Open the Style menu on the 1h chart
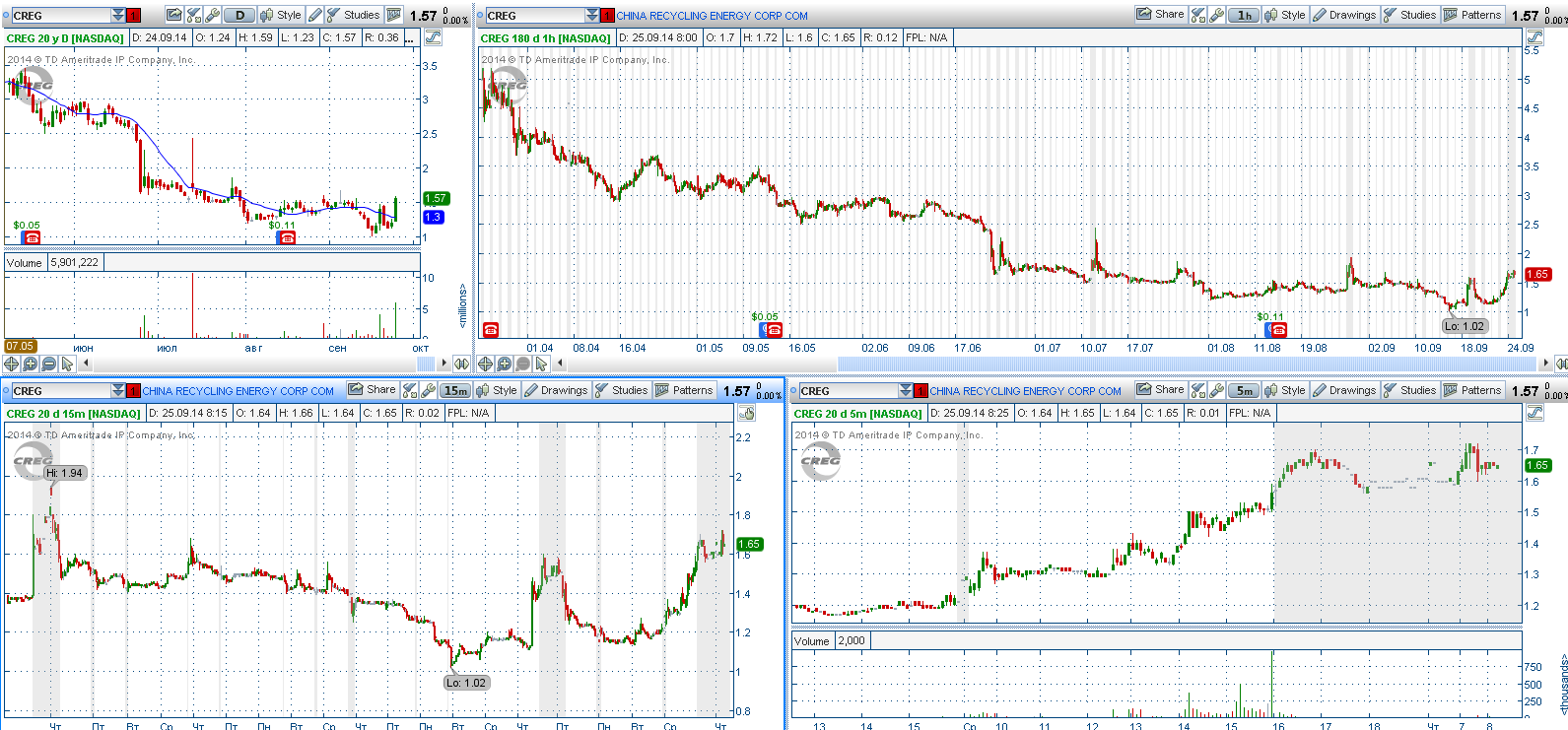This screenshot has width=1568, height=730. point(1285,15)
